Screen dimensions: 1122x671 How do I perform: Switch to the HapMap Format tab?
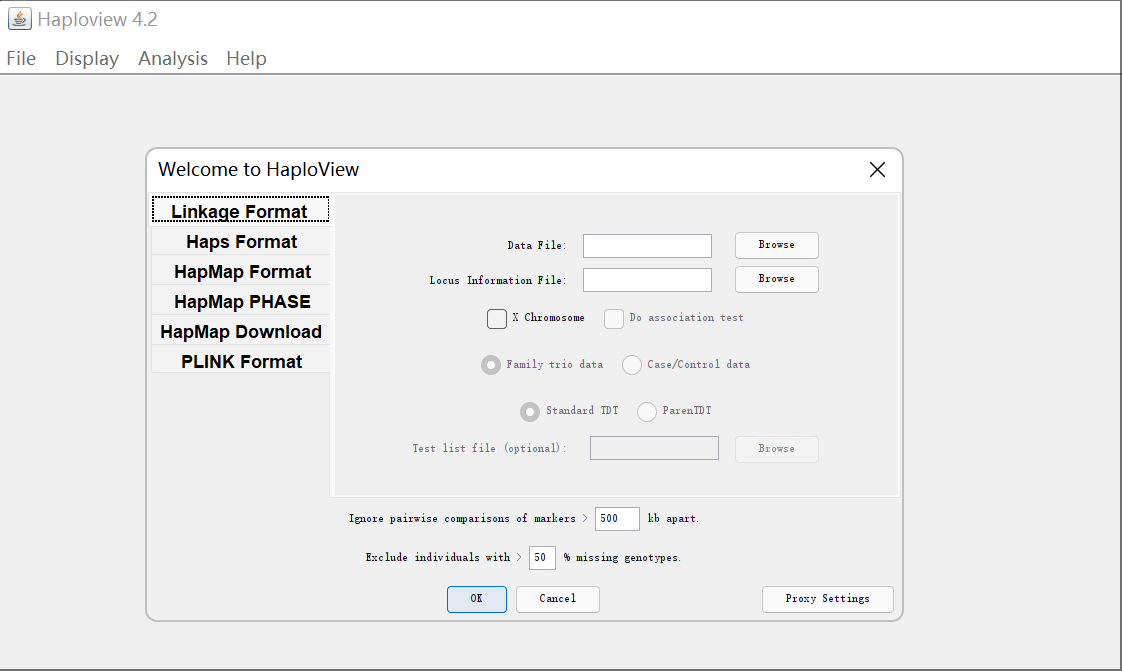[241, 272]
